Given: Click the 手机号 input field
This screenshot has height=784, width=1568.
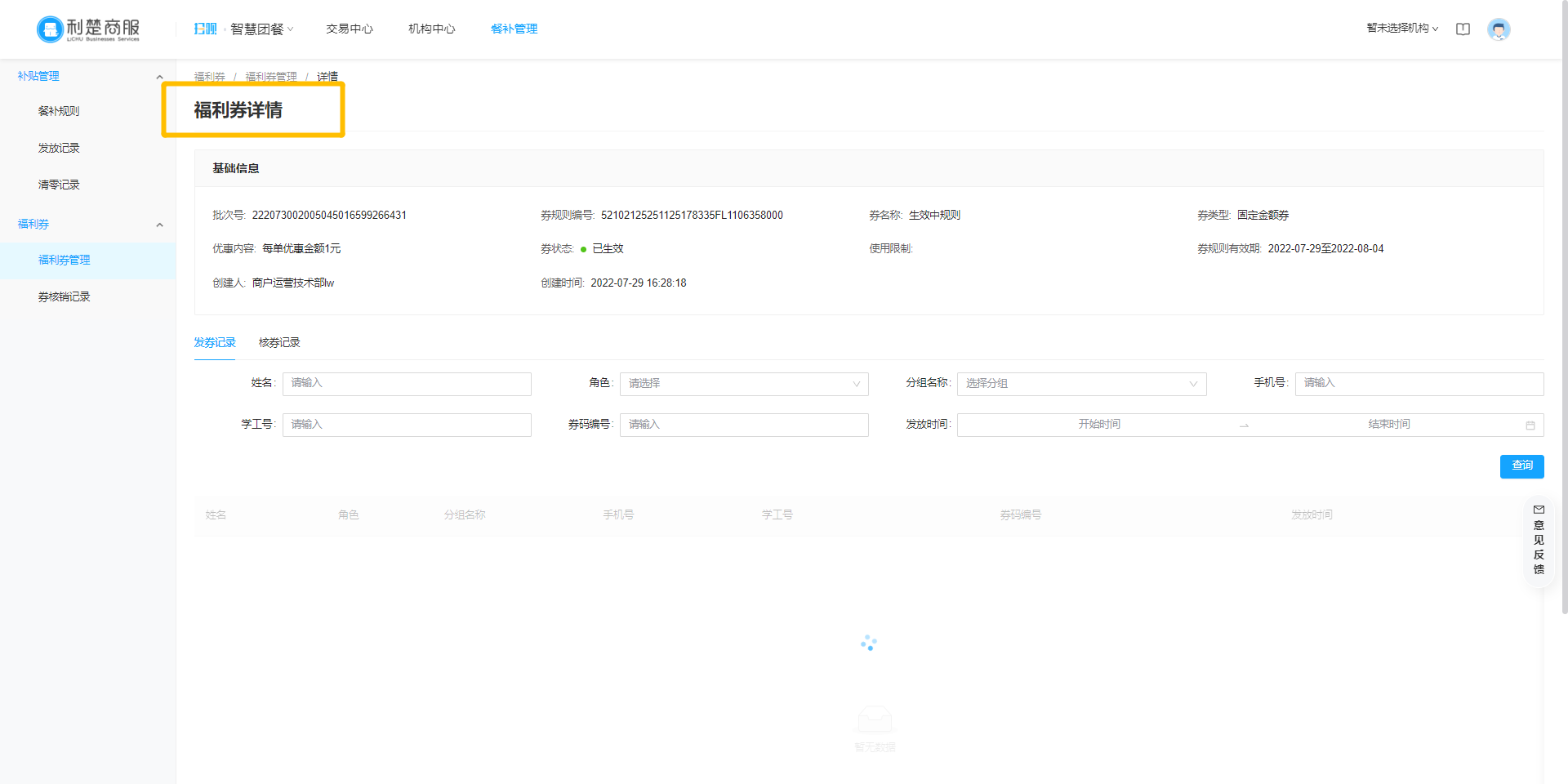Looking at the screenshot, I should pos(1419,384).
